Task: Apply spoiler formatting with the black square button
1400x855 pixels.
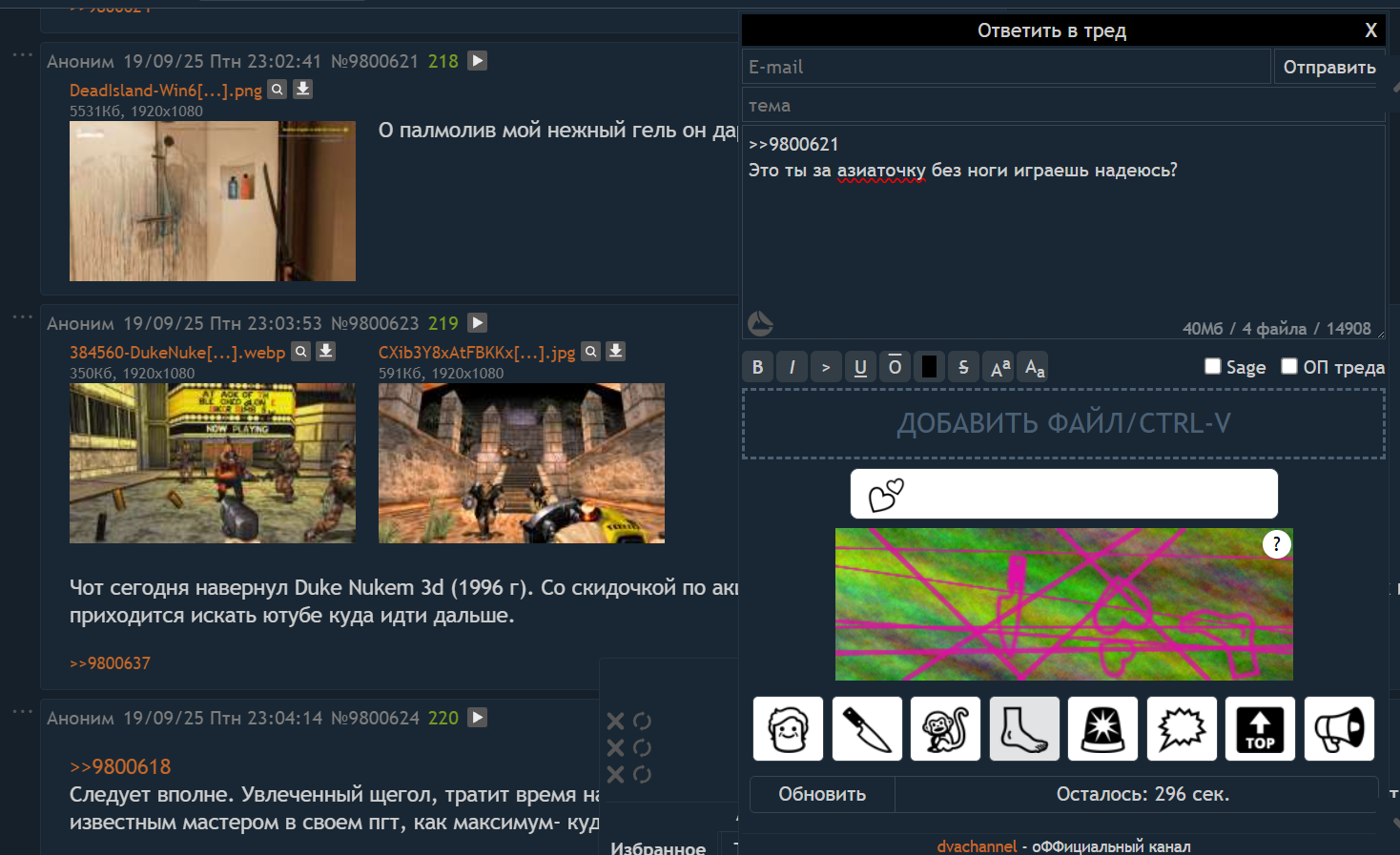Action: click(x=929, y=367)
